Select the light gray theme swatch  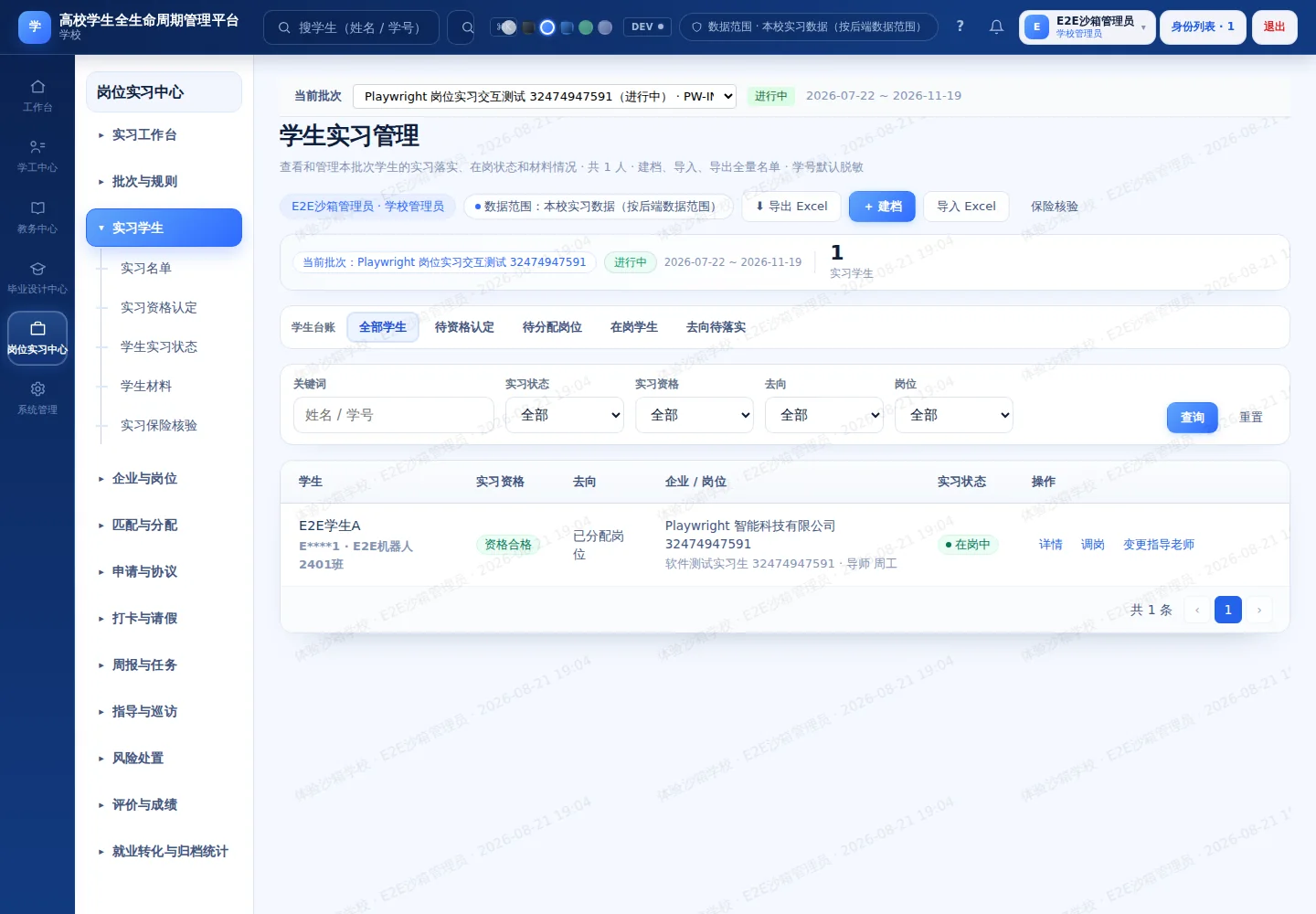pyautogui.click(x=509, y=27)
